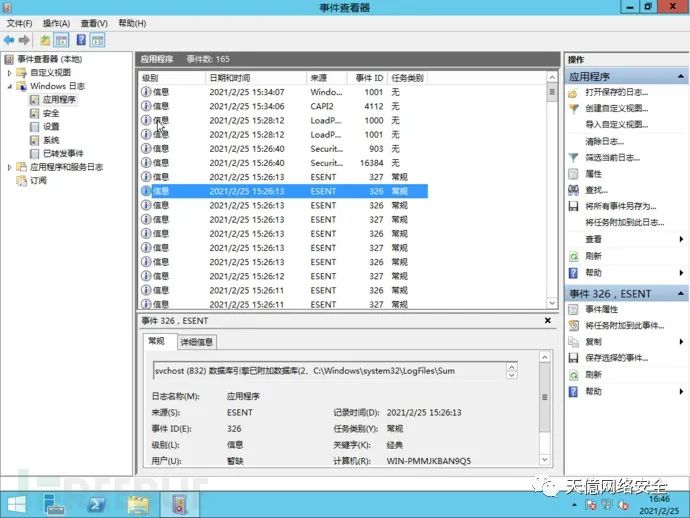
Task: Select the 15:26:12 ESENT event 327 row
Action: click(x=283, y=276)
